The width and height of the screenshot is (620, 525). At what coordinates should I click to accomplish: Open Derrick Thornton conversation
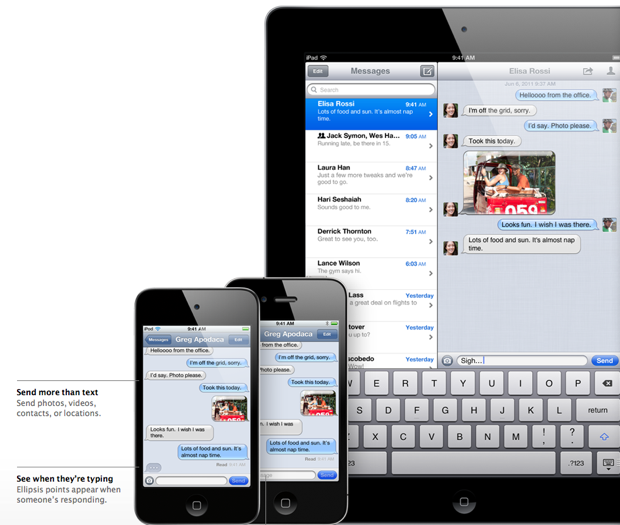[x=371, y=242]
